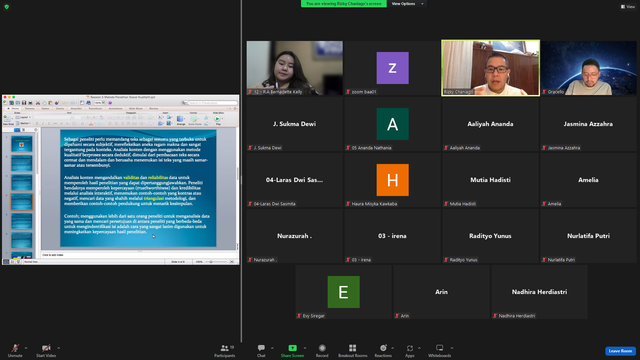
Task: Open Quick Styles in PowerPoint ribbon
Action: click(x=195, y=120)
